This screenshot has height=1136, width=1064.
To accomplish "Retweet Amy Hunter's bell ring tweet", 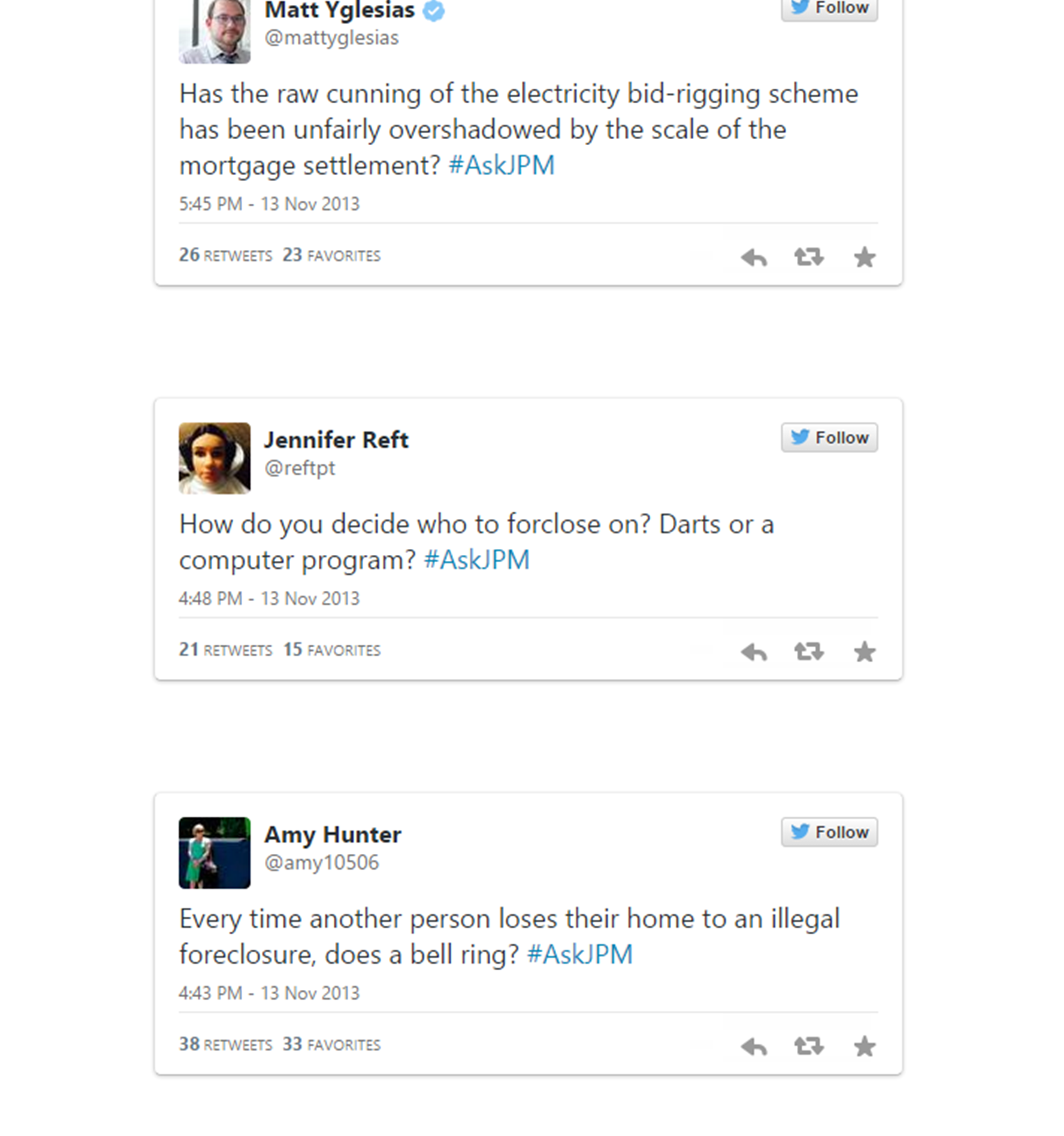I will coord(809,1046).
